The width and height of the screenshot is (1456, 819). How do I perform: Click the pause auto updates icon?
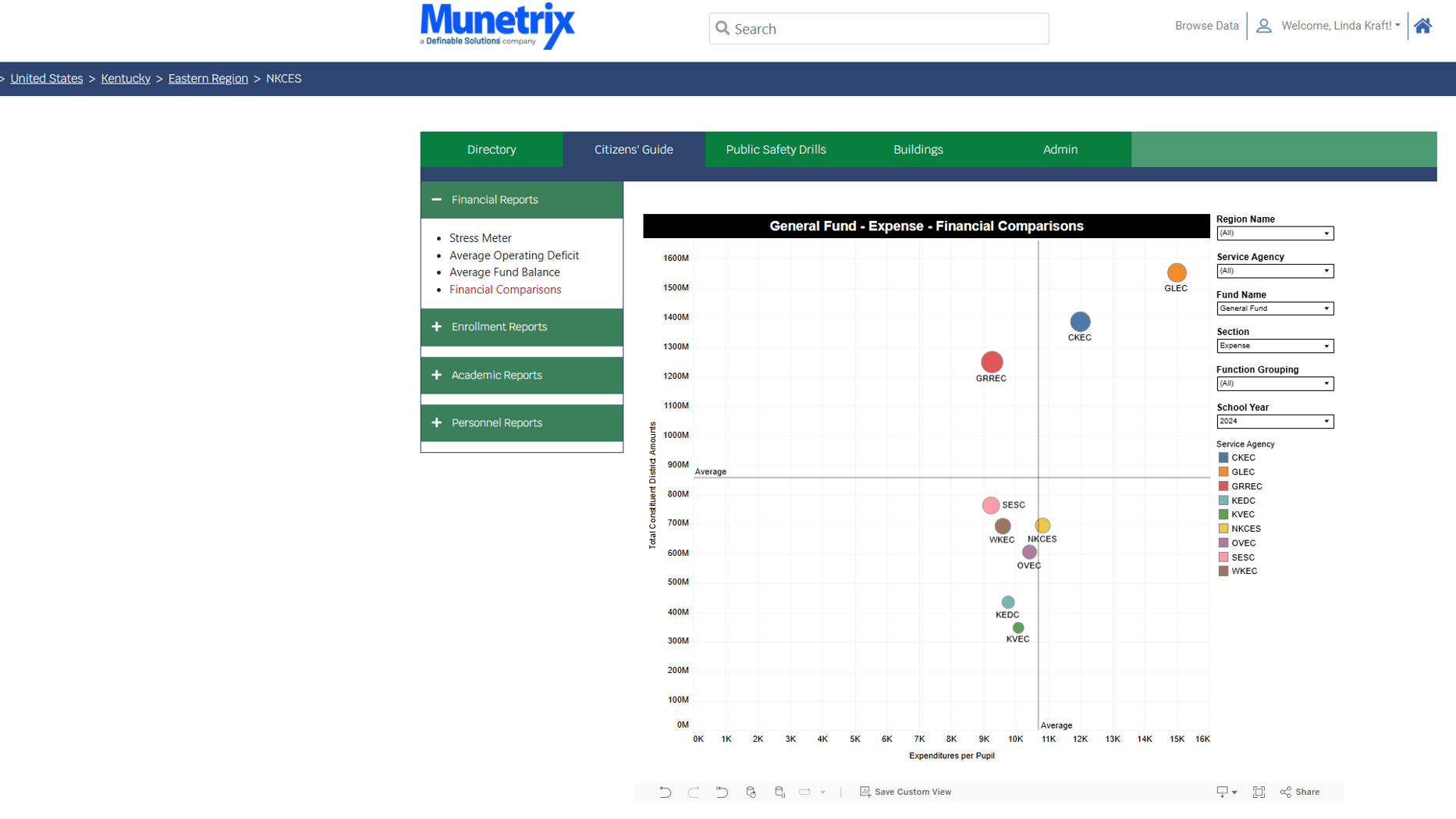[x=779, y=792]
